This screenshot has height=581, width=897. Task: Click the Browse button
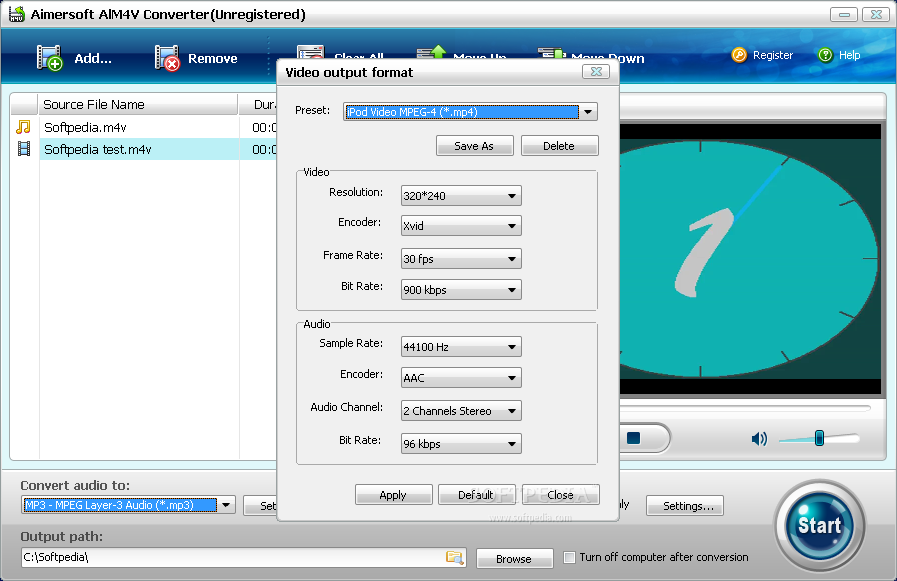click(514, 559)
